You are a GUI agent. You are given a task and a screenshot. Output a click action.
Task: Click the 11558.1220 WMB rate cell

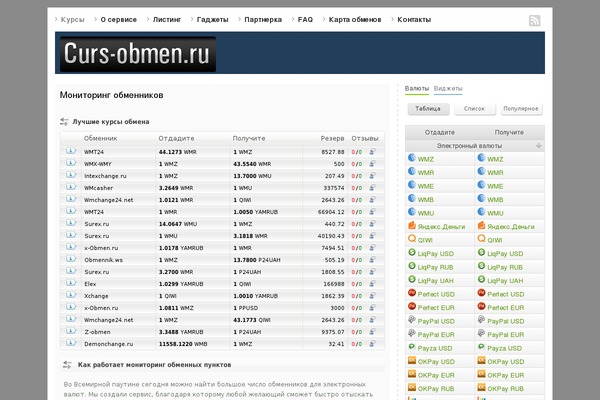[183, 344]
